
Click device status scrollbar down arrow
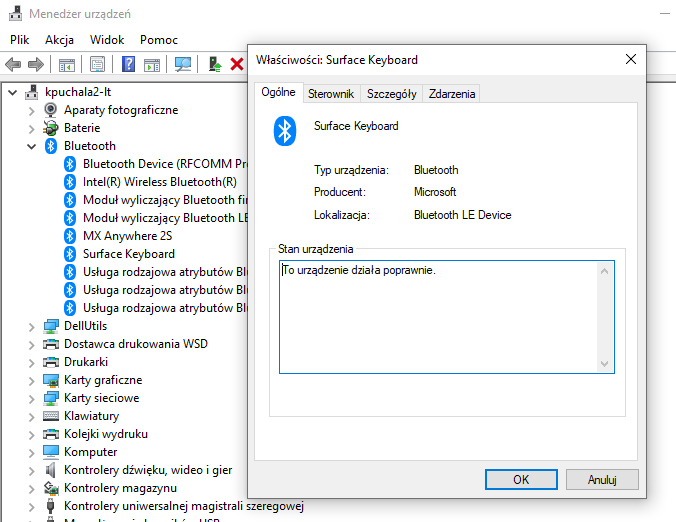click(x=604, y=363)
